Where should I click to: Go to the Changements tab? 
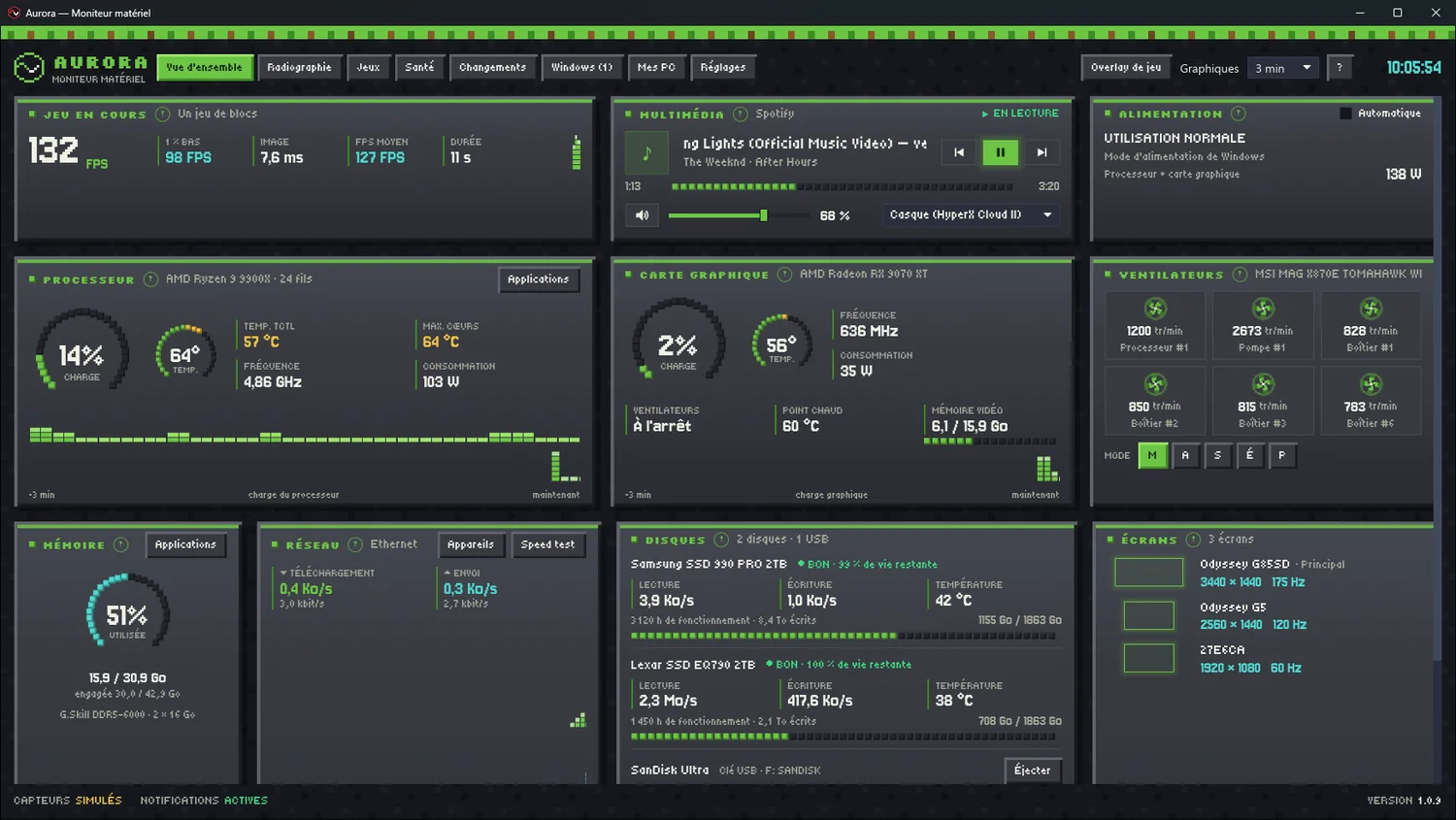[x=492, y=68]
